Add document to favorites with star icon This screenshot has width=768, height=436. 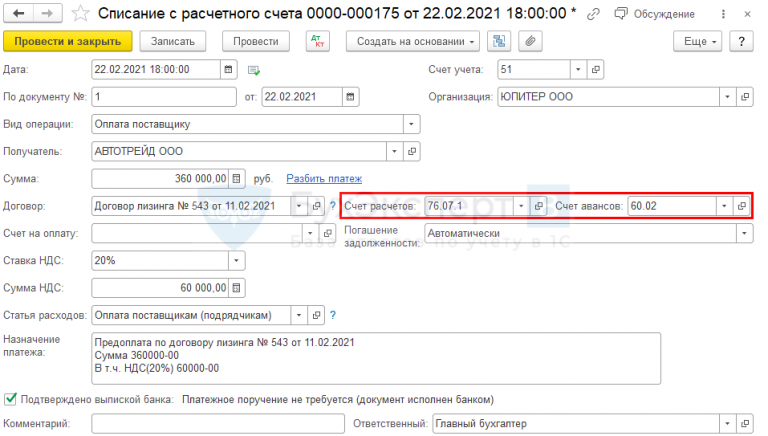pos(81,14)
